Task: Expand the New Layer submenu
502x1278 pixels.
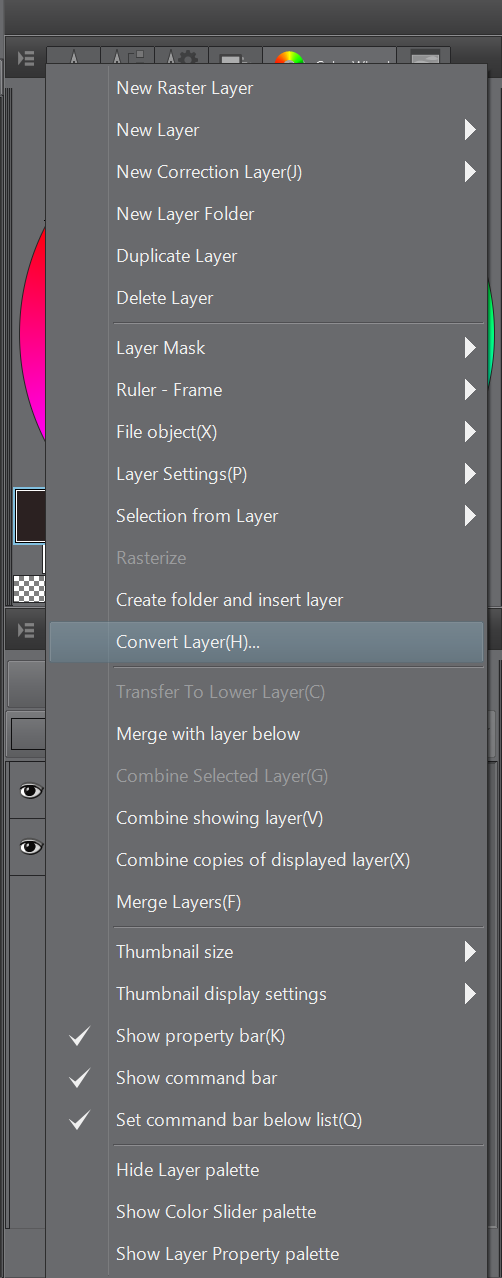Action: pos(470,130)
